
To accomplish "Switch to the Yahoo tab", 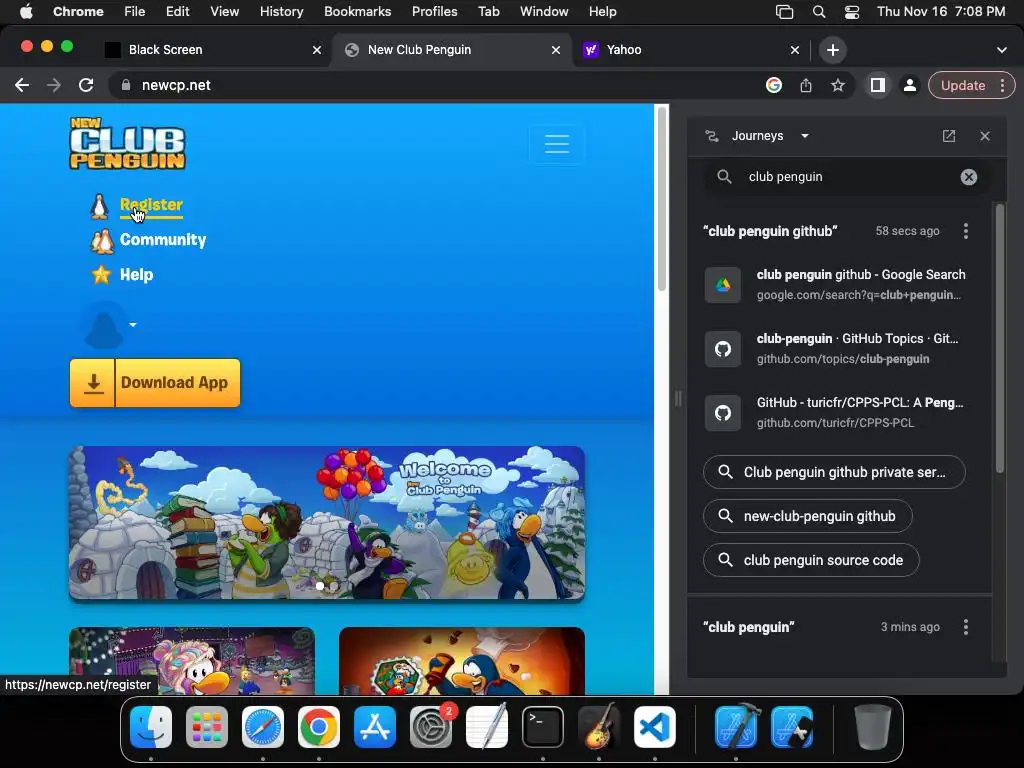I will click(690, 50).
